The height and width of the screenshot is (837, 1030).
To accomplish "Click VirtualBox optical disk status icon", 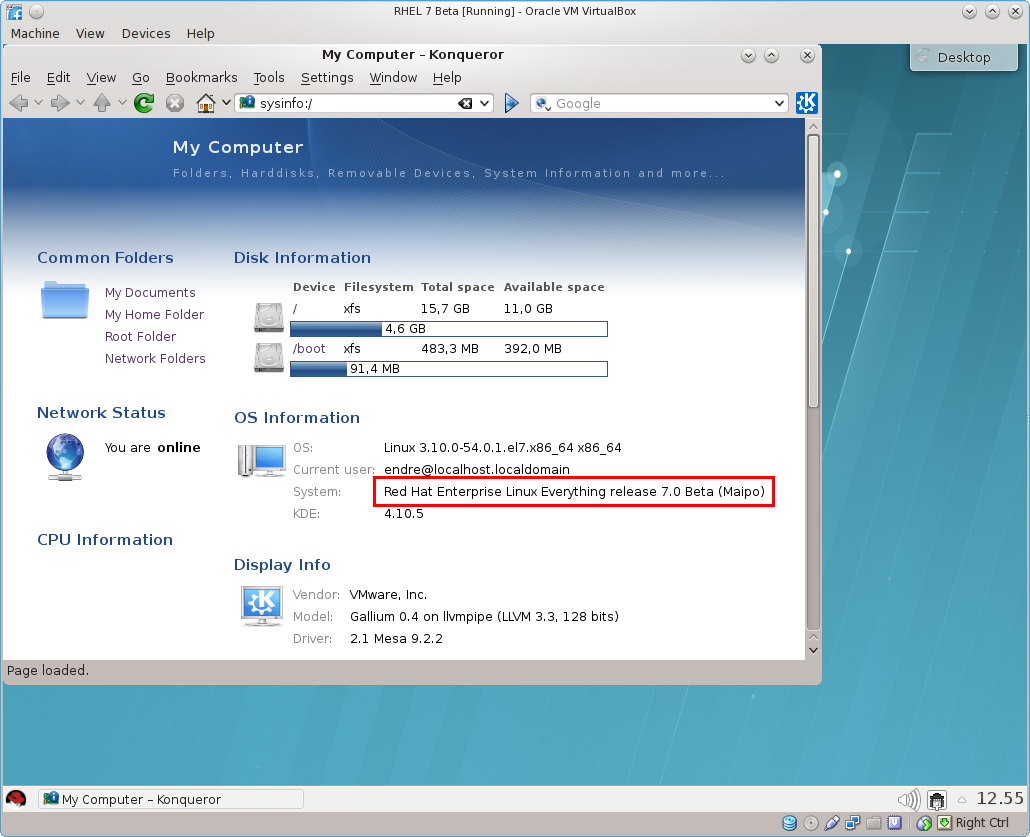I will (811, 823).
